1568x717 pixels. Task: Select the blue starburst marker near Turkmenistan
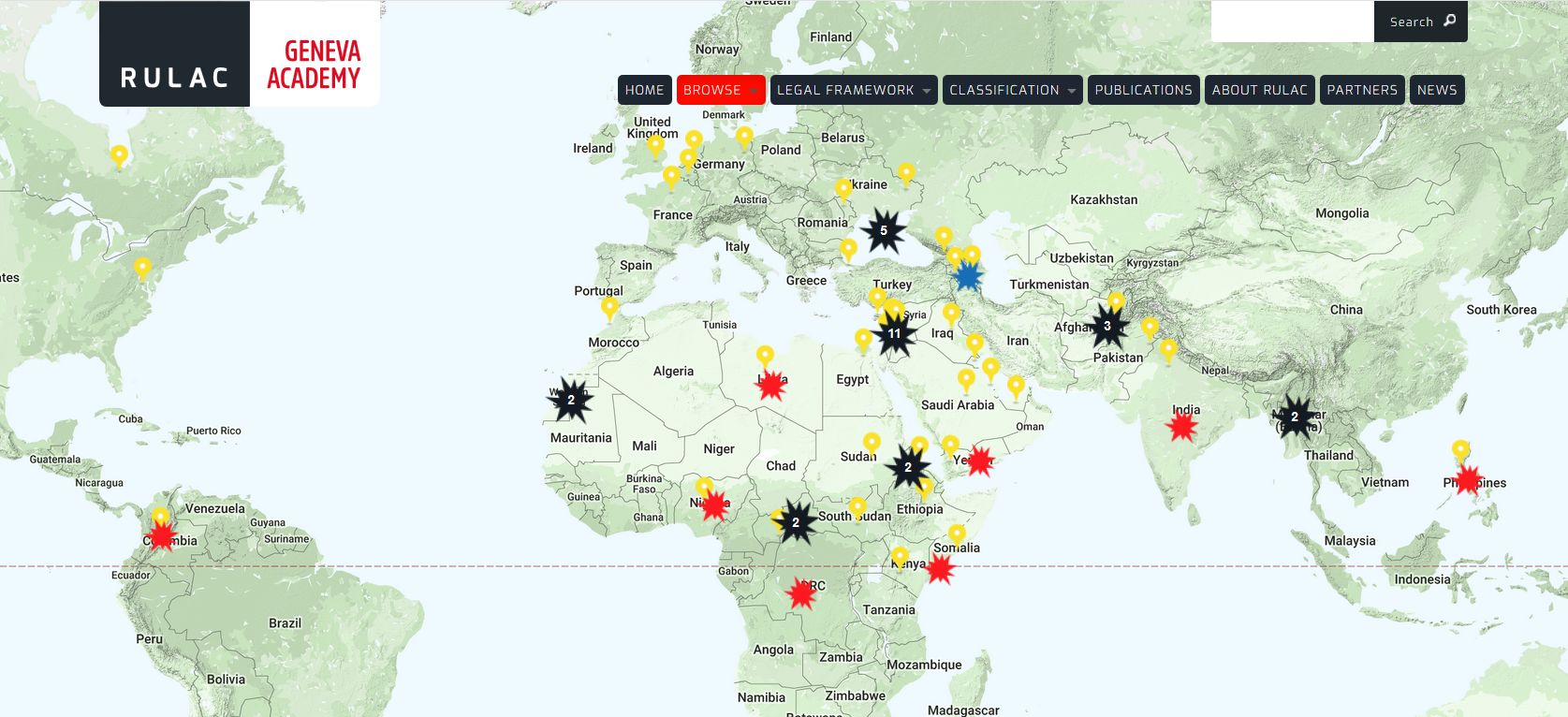pos(967,277)
